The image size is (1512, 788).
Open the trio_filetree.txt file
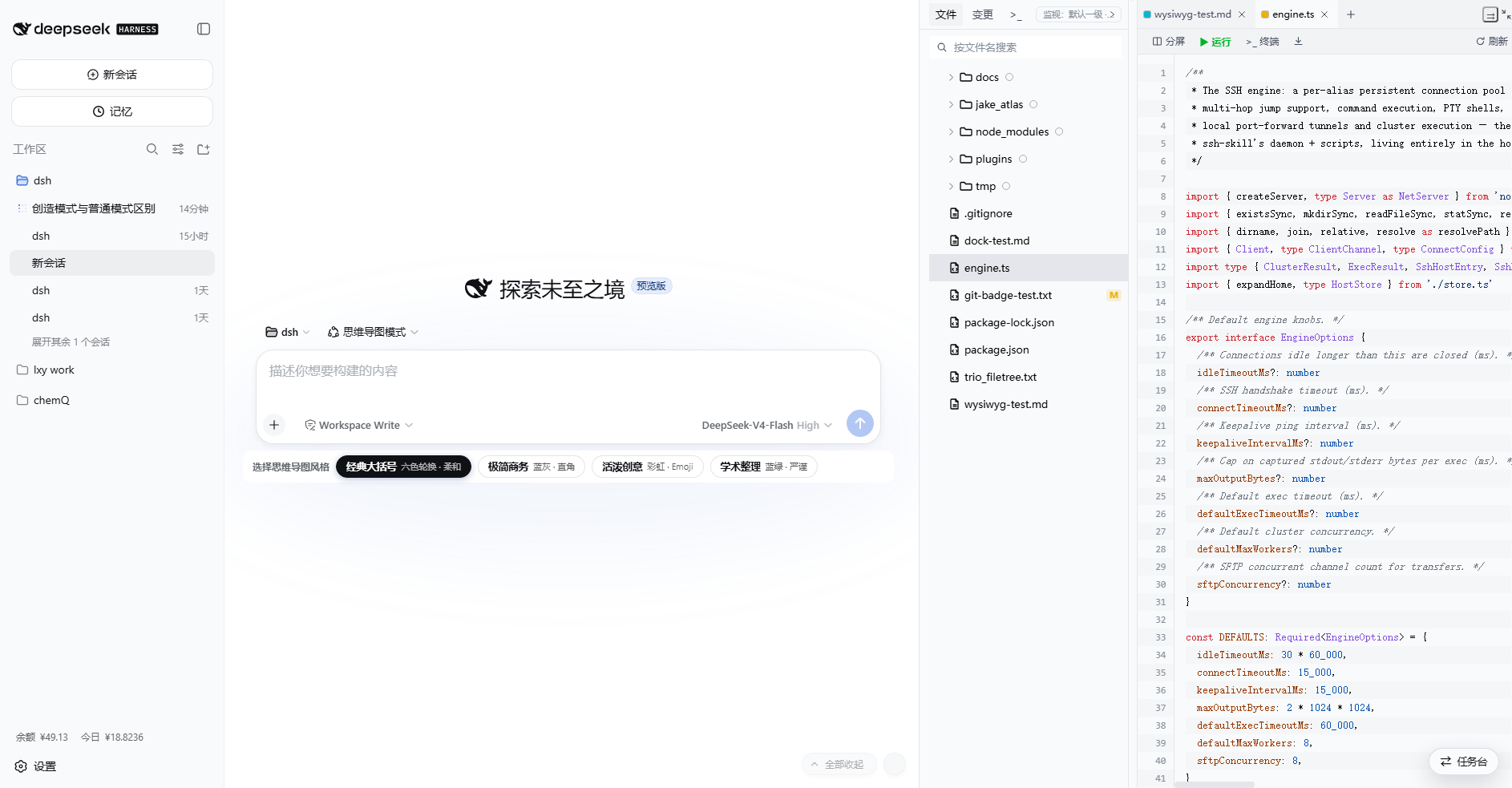coord(1029,377)
